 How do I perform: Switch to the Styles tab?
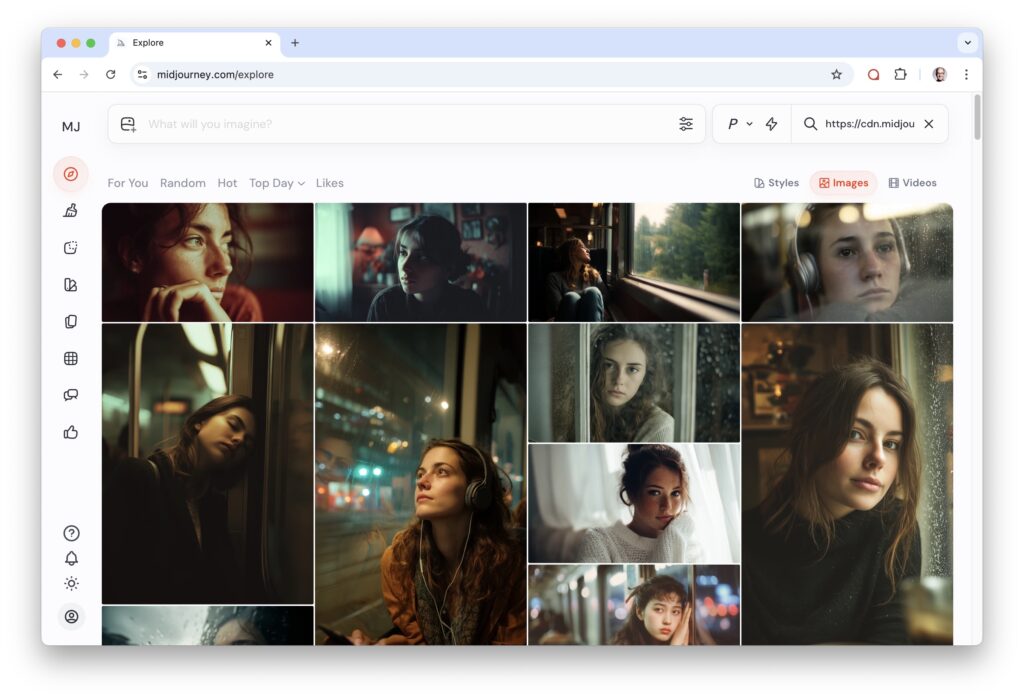(776, 183)
